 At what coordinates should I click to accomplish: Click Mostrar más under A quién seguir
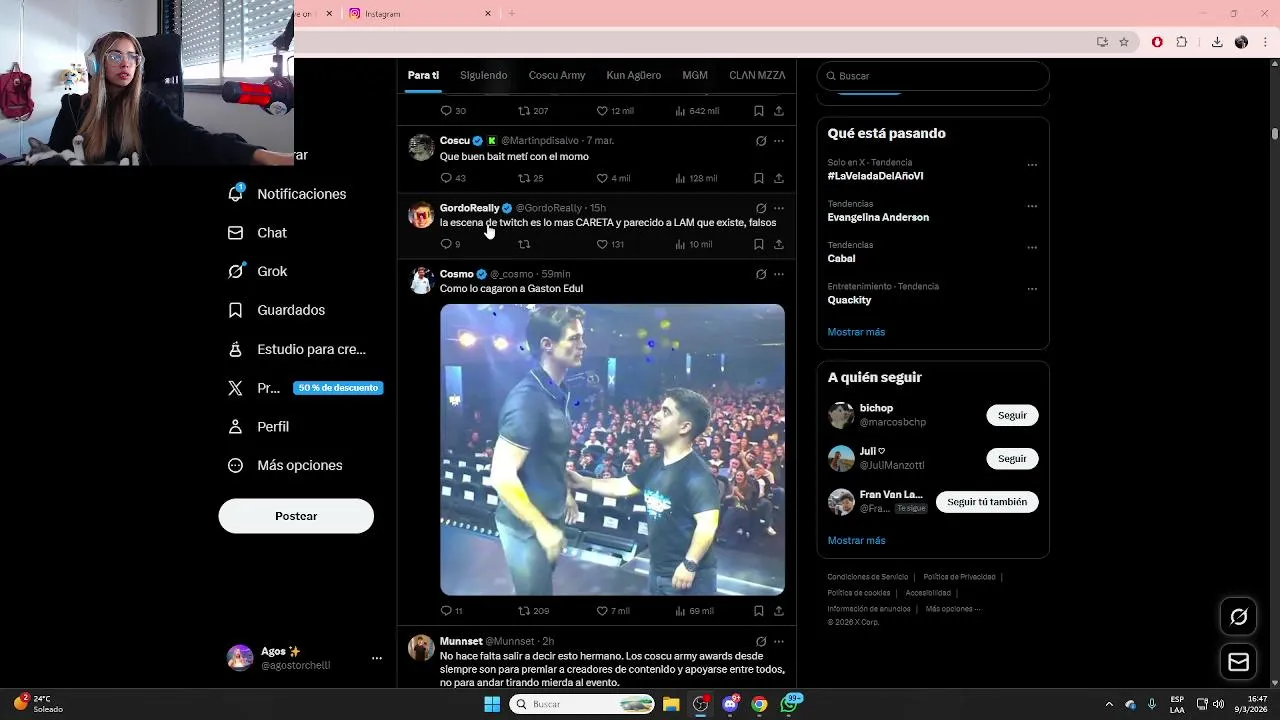pyautogui.click(x=856, y=540)
